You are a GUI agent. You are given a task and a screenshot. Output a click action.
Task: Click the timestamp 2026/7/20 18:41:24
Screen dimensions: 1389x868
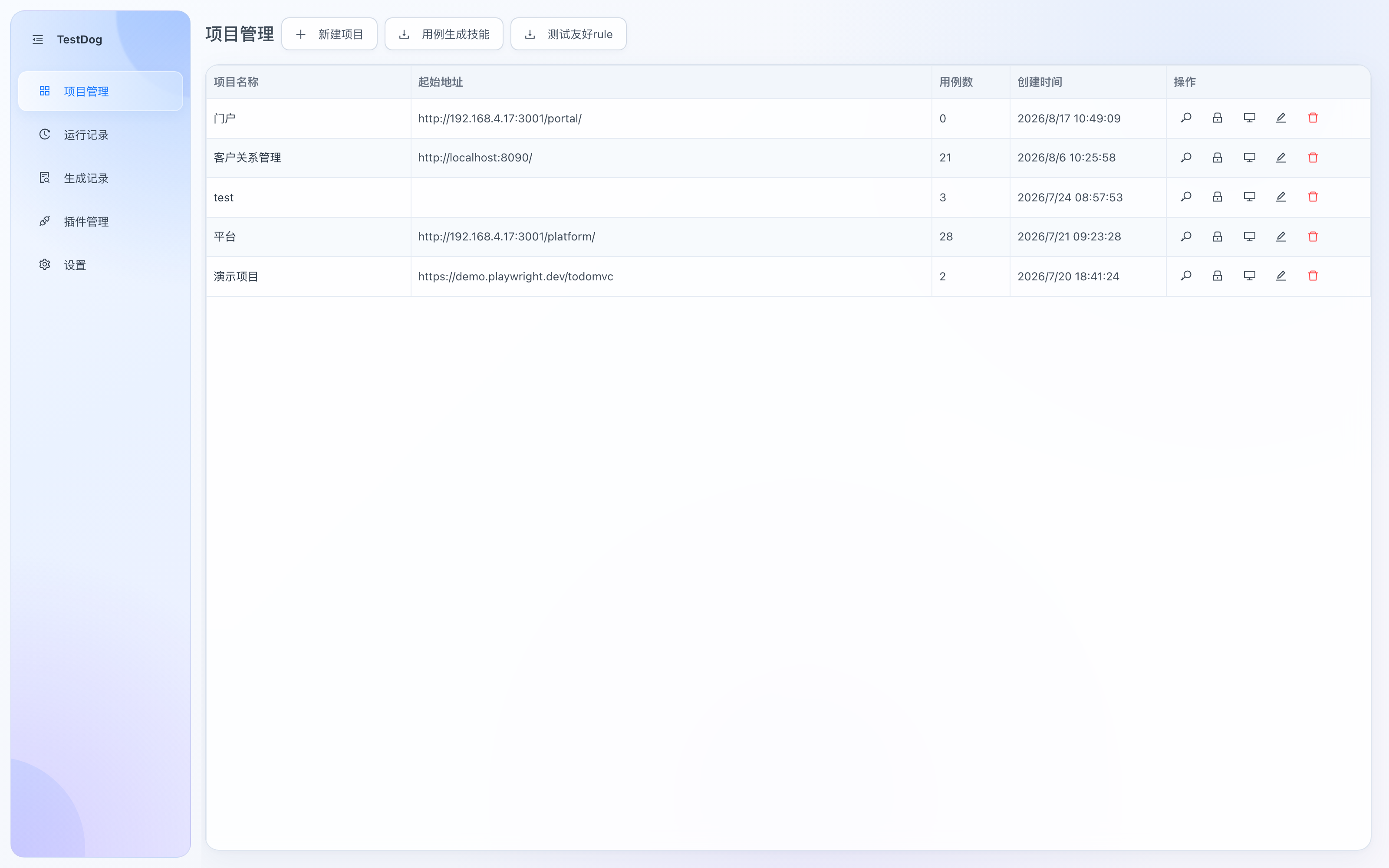click(1068, 276)
